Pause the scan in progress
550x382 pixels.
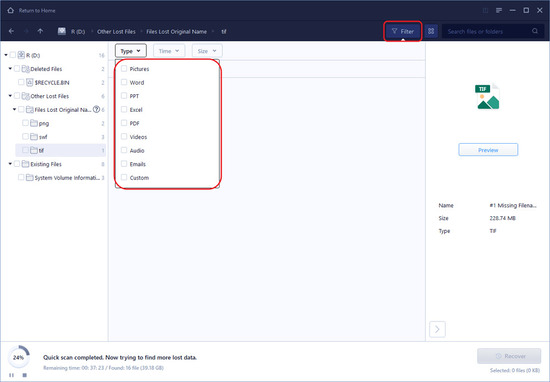pyautogui.click(x=12, y=375)
